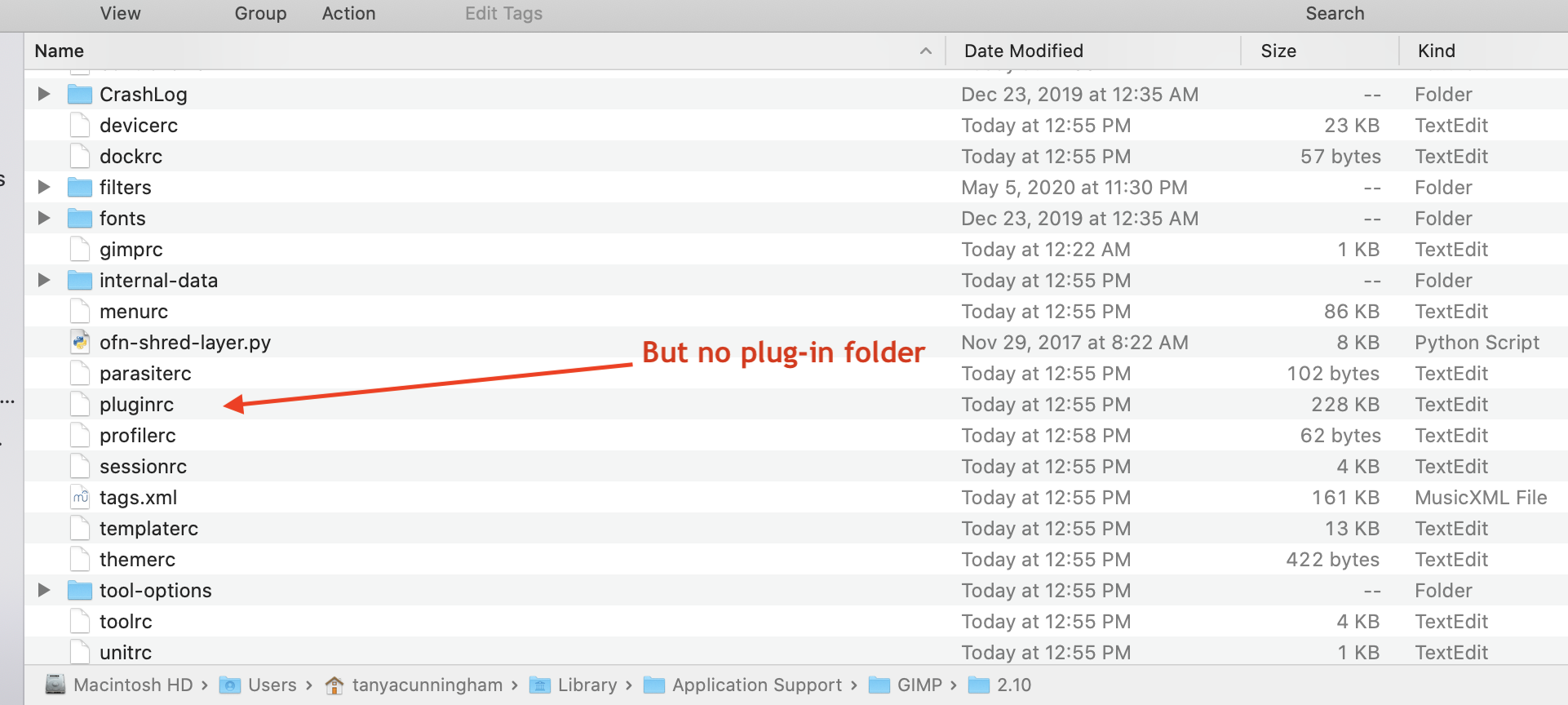This screenshot has height=705, width=1568.
Task: Expand the filters folder disclosure triangle
Action: (44, 187)
